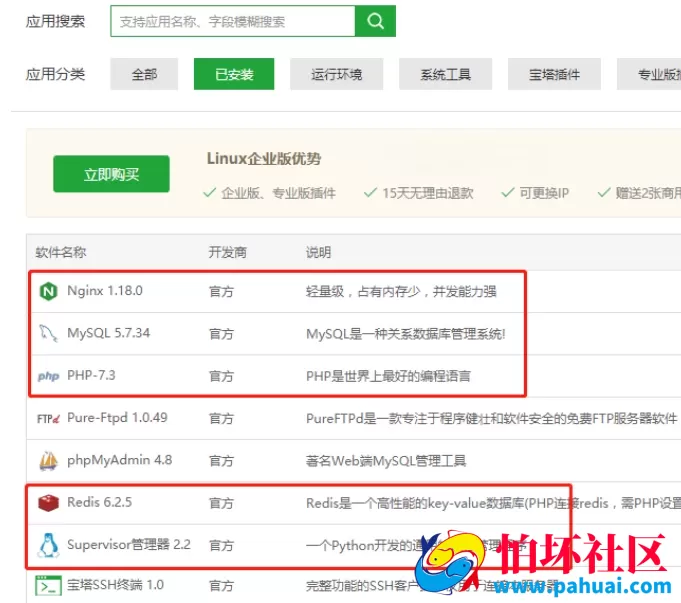
Task: Open the phpMyAdmin 4.8 entry
Action: [x=119, y=460]
